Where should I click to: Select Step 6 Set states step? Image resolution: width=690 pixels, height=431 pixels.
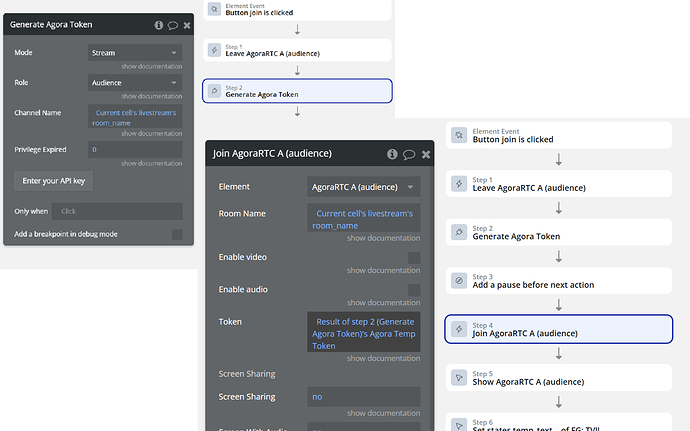(558, 422)
